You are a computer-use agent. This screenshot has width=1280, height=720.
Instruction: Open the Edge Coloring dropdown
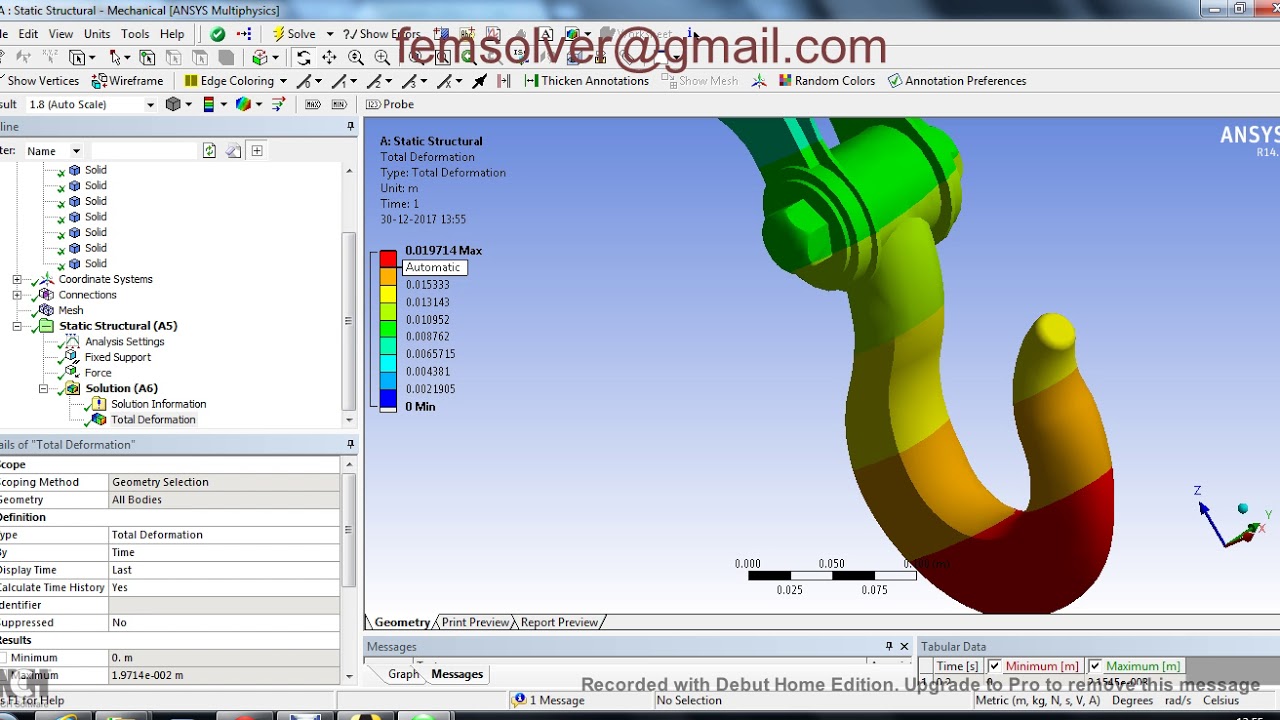pos(283,81)
